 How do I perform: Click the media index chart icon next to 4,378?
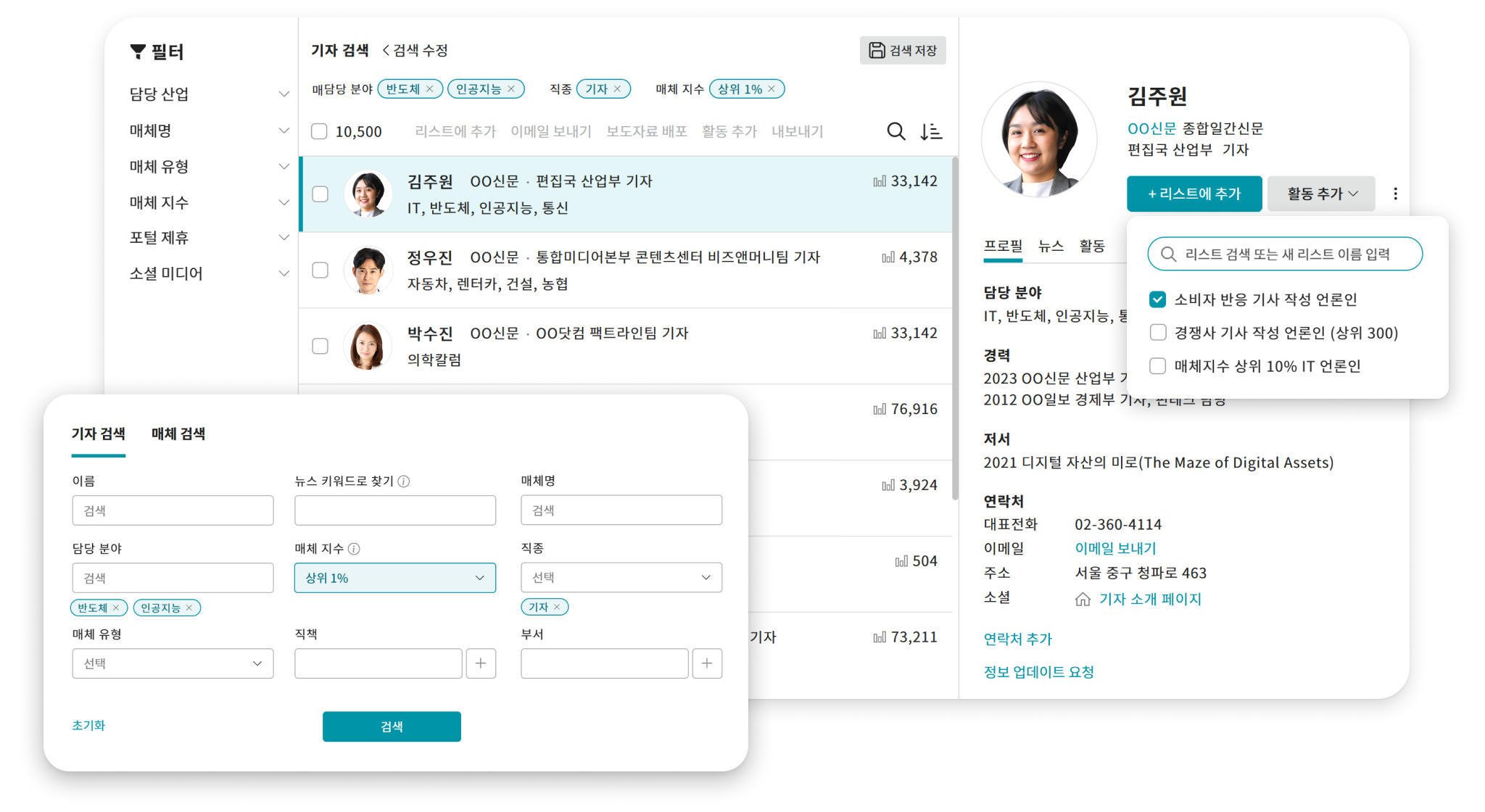pos(888,257)
